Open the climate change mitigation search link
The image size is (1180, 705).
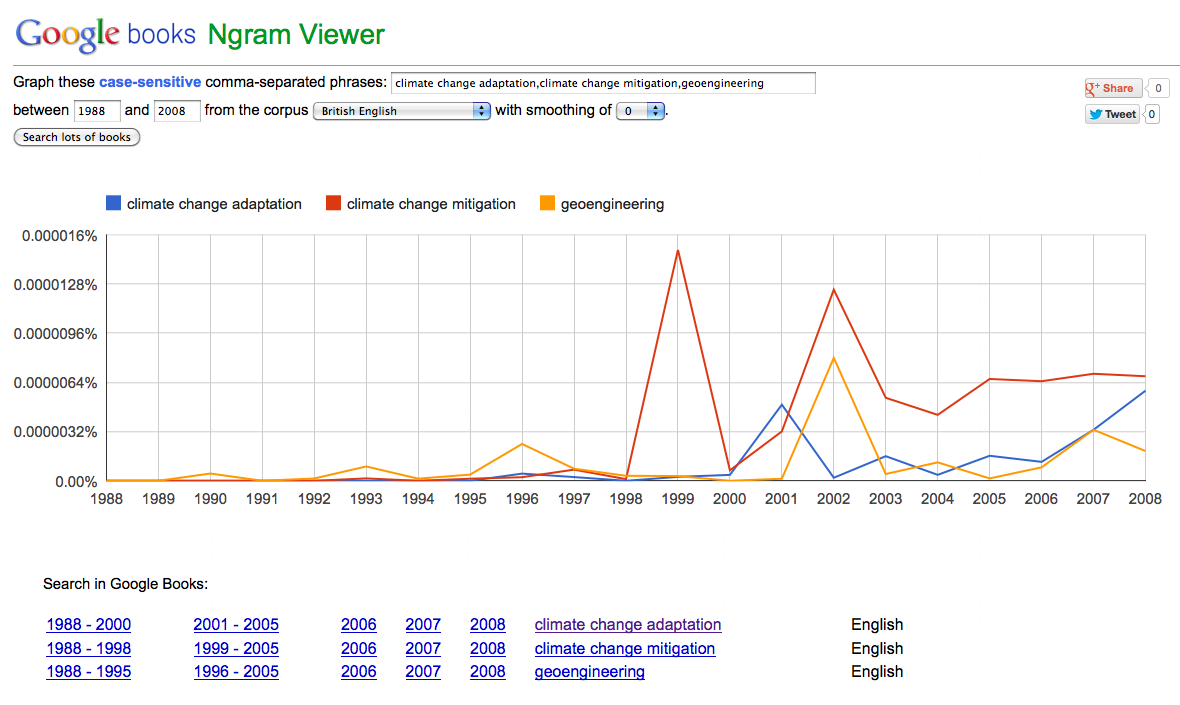[624, 649]
